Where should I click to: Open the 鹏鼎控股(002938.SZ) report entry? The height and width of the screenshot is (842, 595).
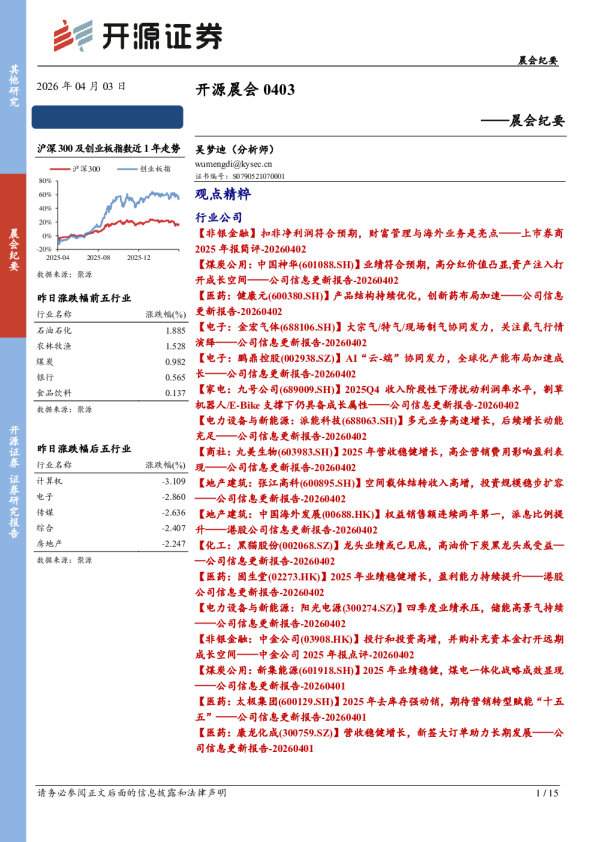(379, 366)
